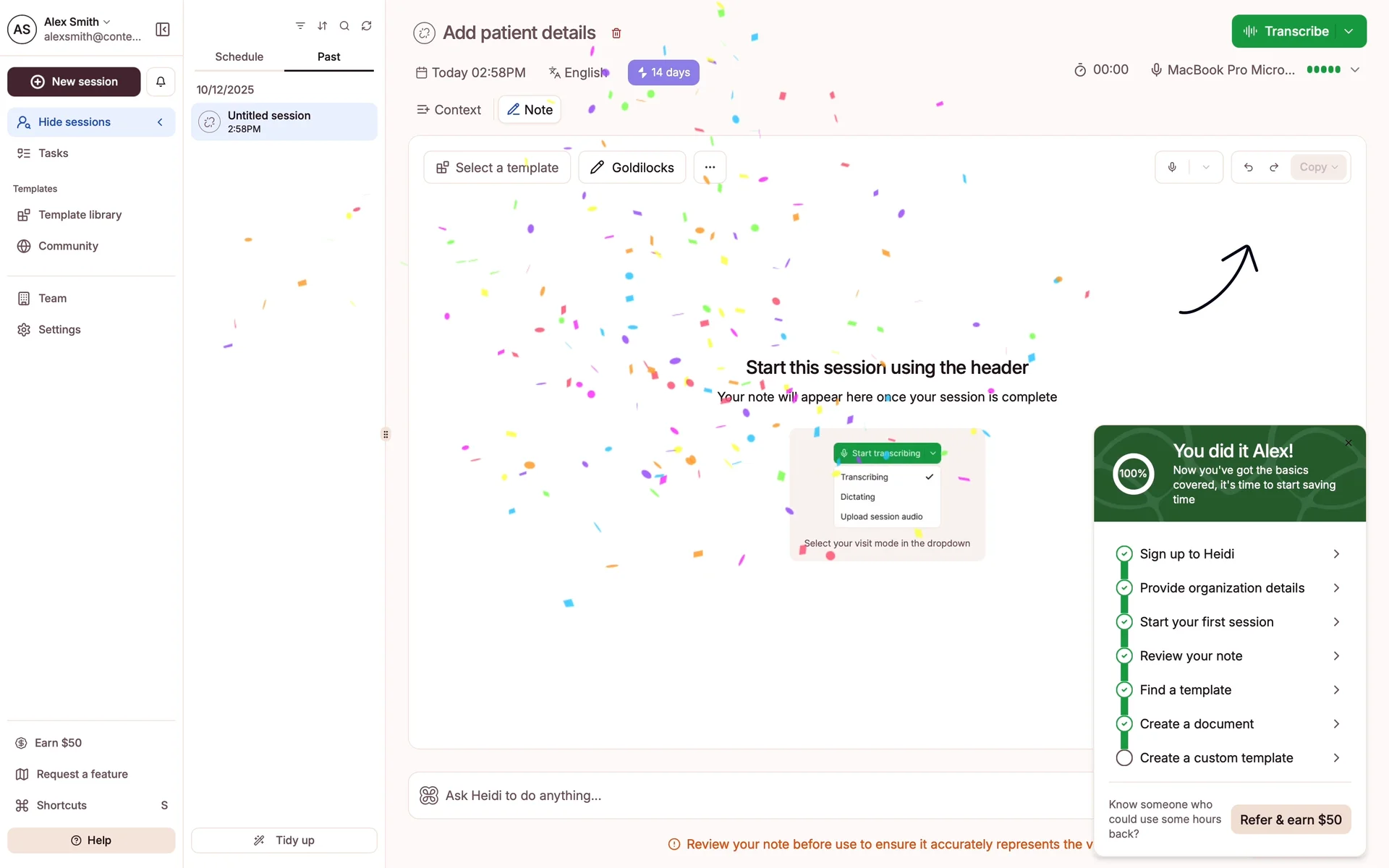Viewport: 1389px width, 868px height.
Task: Hide sessions panel toggle in sidebar
Action: coord(91,122)
